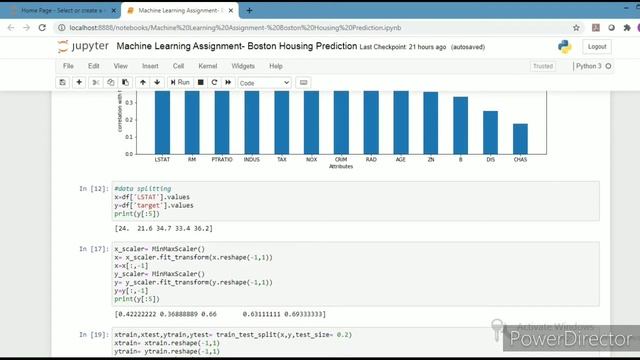Open the File menu
The height and width of the screenshot is (360, 640).
(68, 66)
